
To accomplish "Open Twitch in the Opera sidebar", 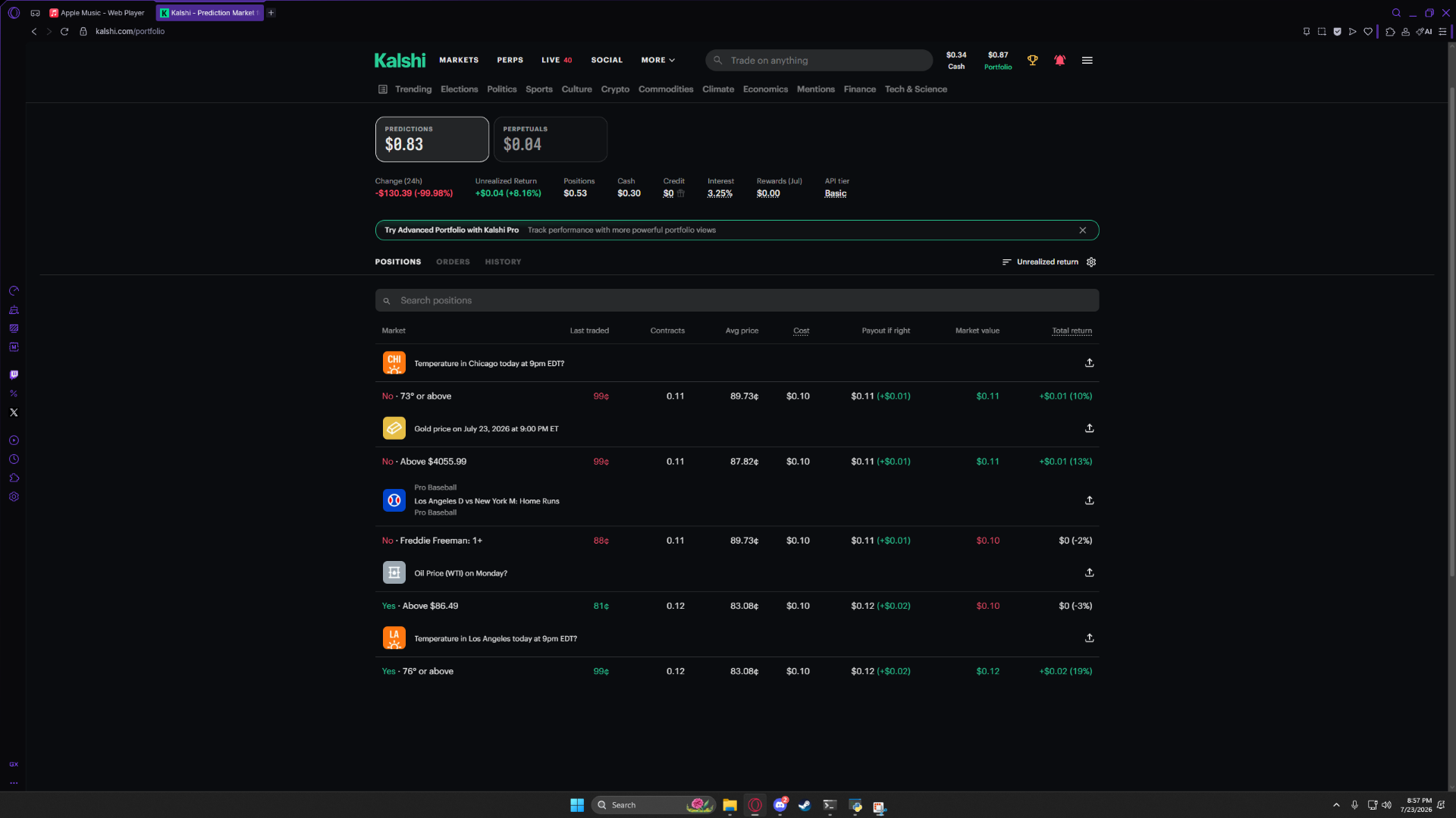I will coord(14,375).
